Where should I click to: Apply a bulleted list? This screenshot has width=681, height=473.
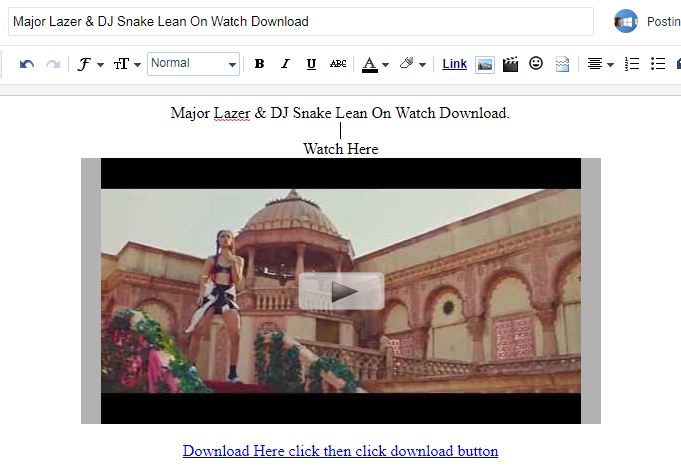[658, 64]
